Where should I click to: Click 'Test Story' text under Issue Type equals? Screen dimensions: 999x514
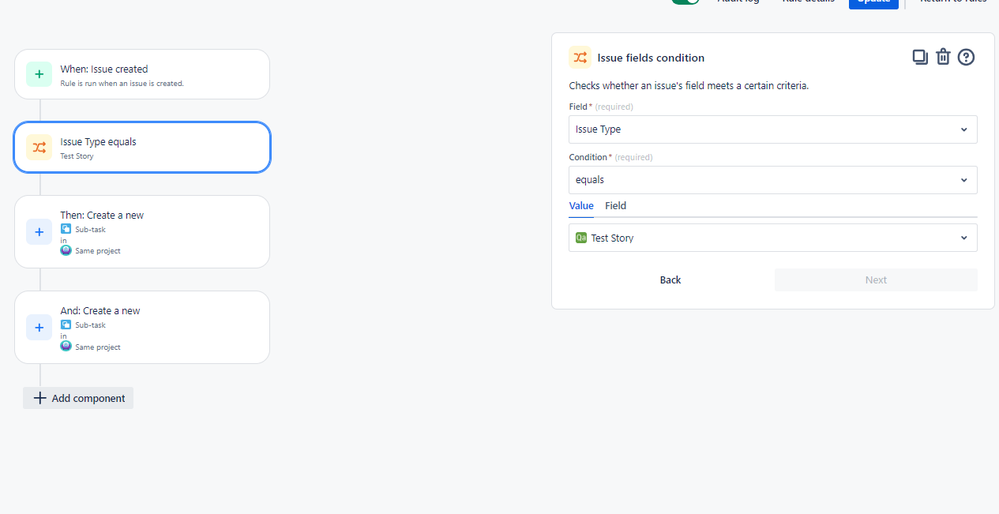coord(76,156)
